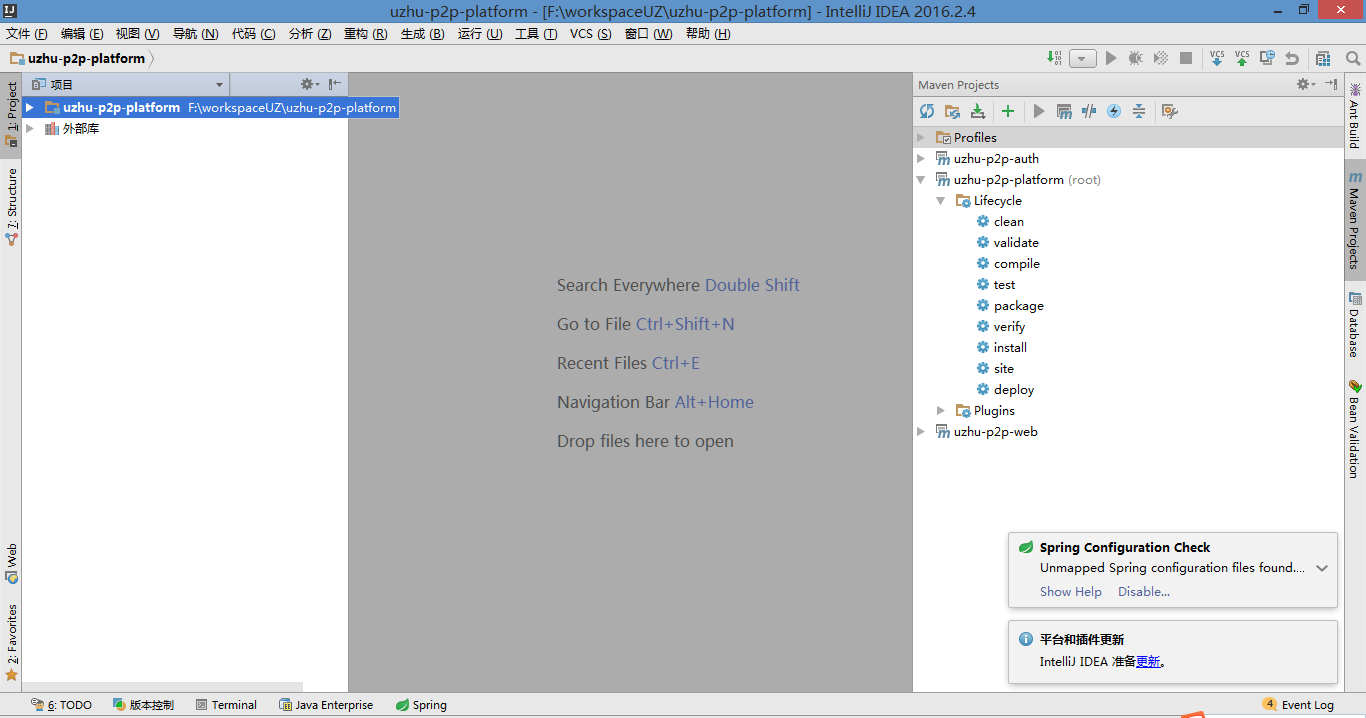Click Execute Maven Goal icon
The width and height of the screenshot is (1366, 718).
click(1064, 111)
